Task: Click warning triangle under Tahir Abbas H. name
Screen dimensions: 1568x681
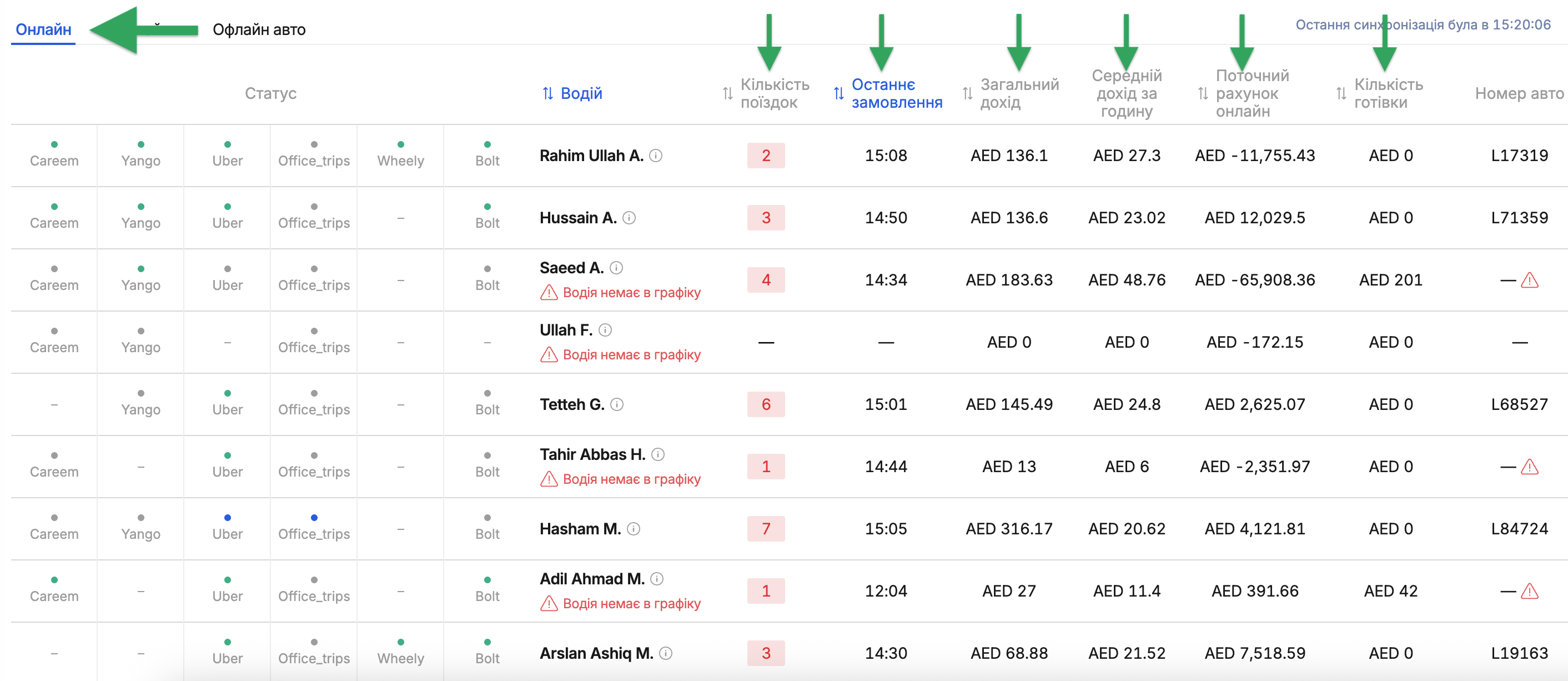Action: 549,479
